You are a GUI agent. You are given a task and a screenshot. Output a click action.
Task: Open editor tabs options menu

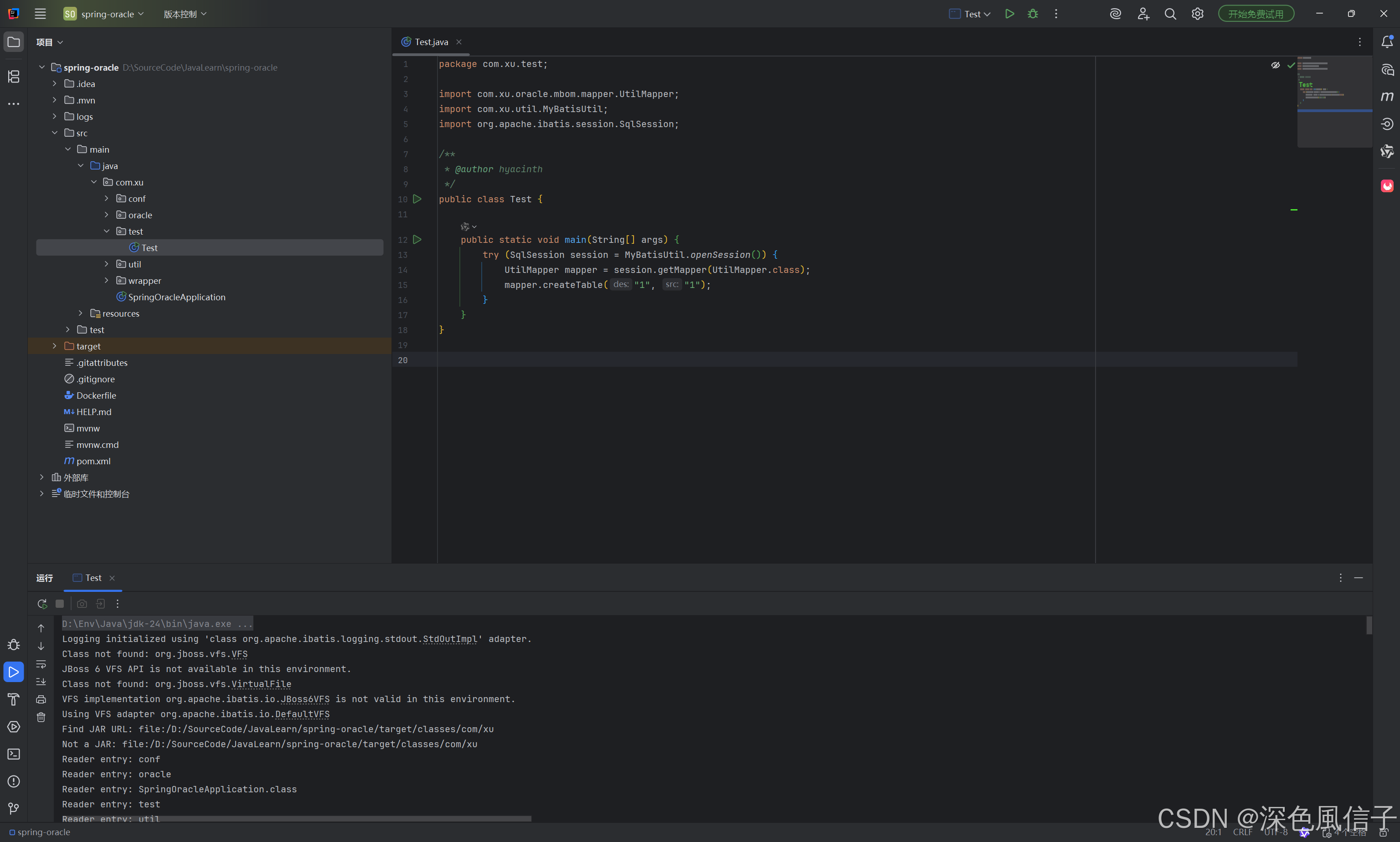[x=1360, y=42]
